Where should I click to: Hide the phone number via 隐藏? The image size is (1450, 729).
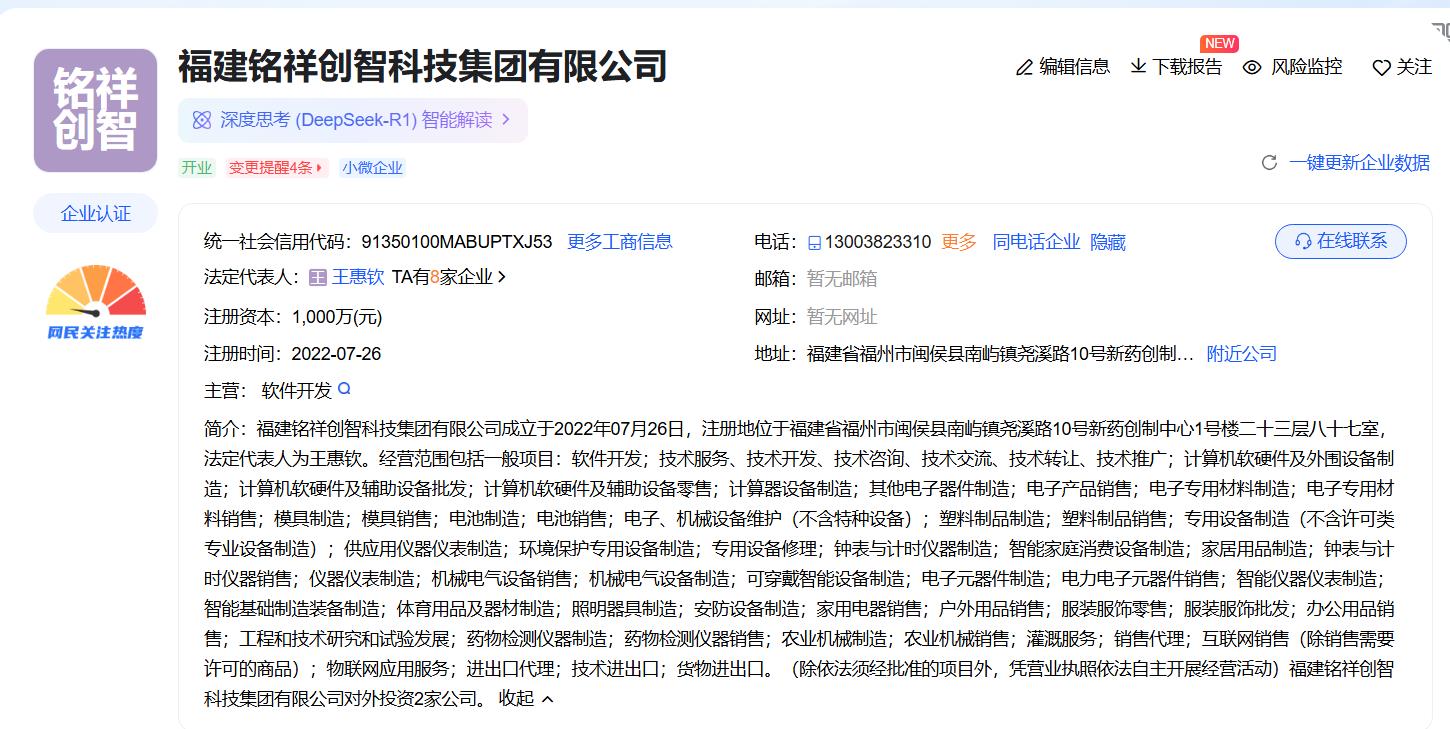[x=1107, y=242]
